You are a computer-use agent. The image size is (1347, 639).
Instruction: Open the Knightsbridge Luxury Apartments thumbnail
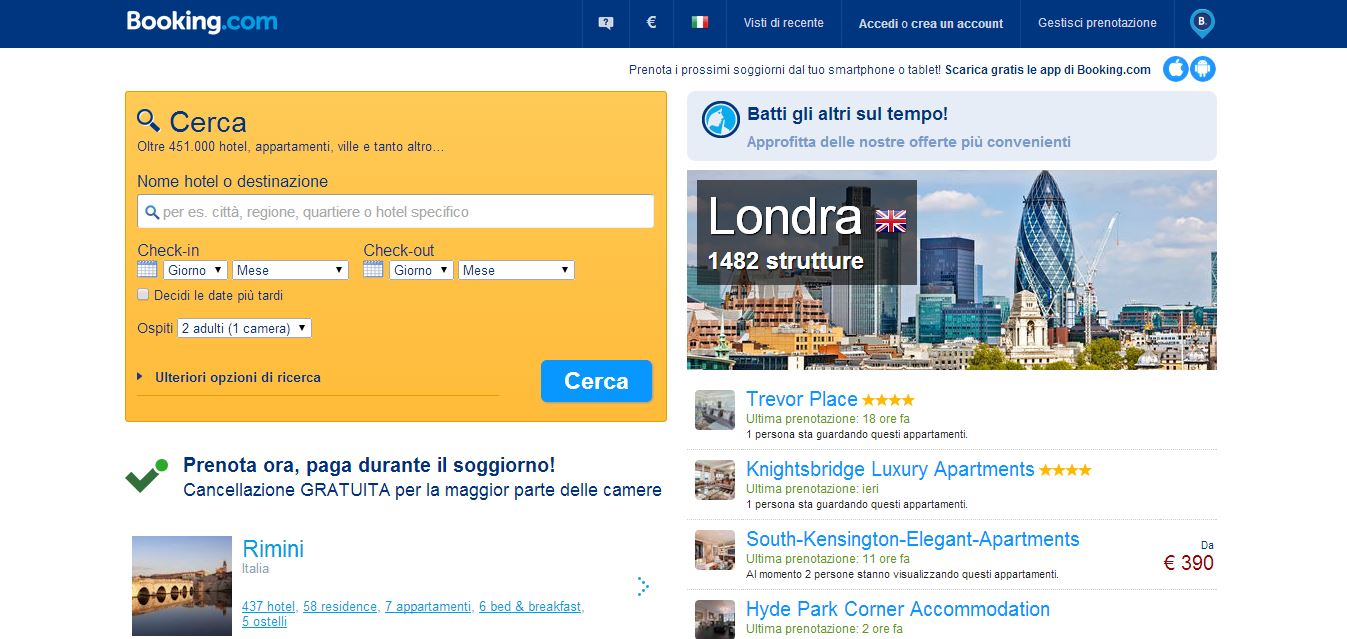coord(715,480)
